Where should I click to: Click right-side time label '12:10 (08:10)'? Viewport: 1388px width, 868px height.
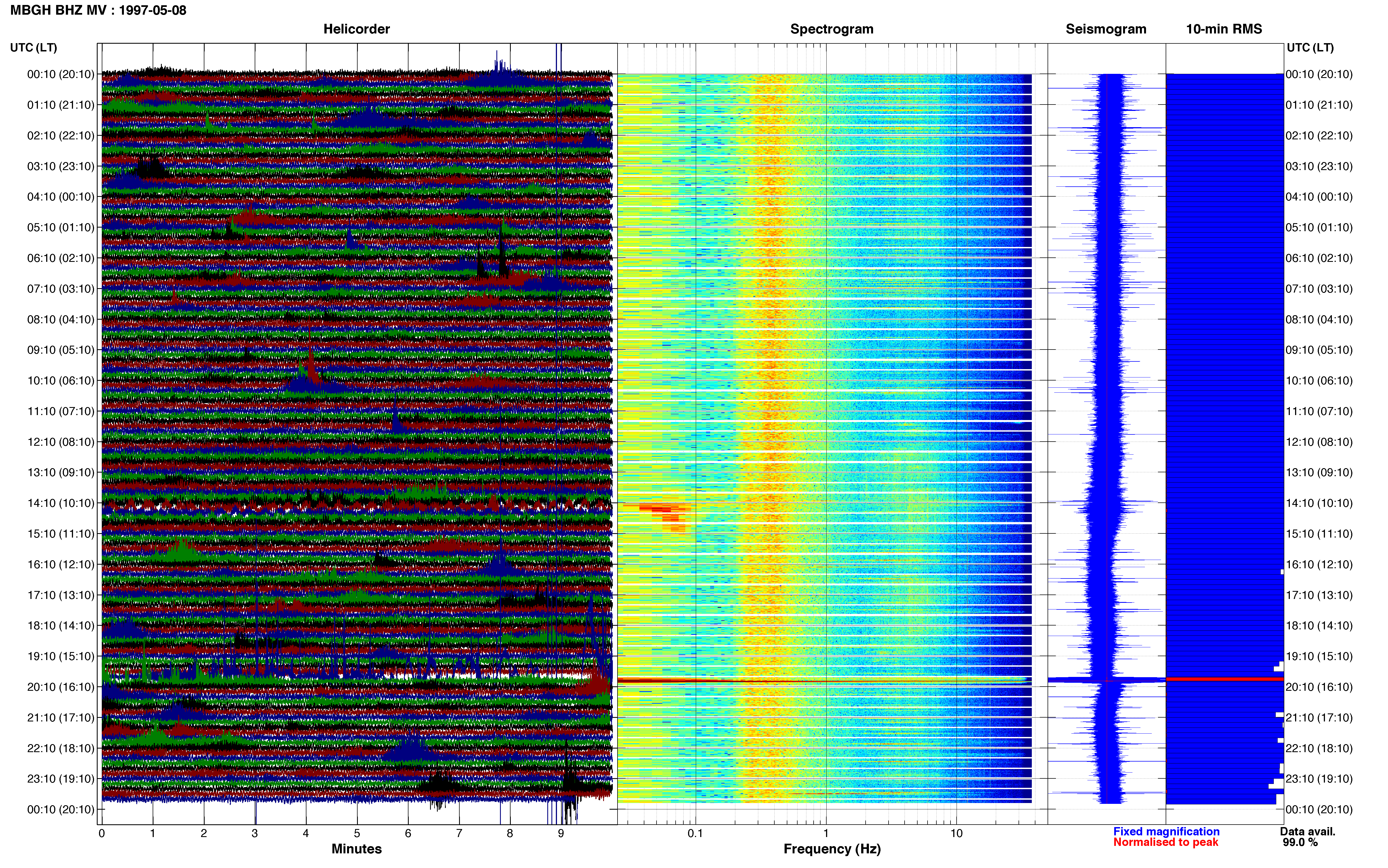click(x=1319, y=442)
